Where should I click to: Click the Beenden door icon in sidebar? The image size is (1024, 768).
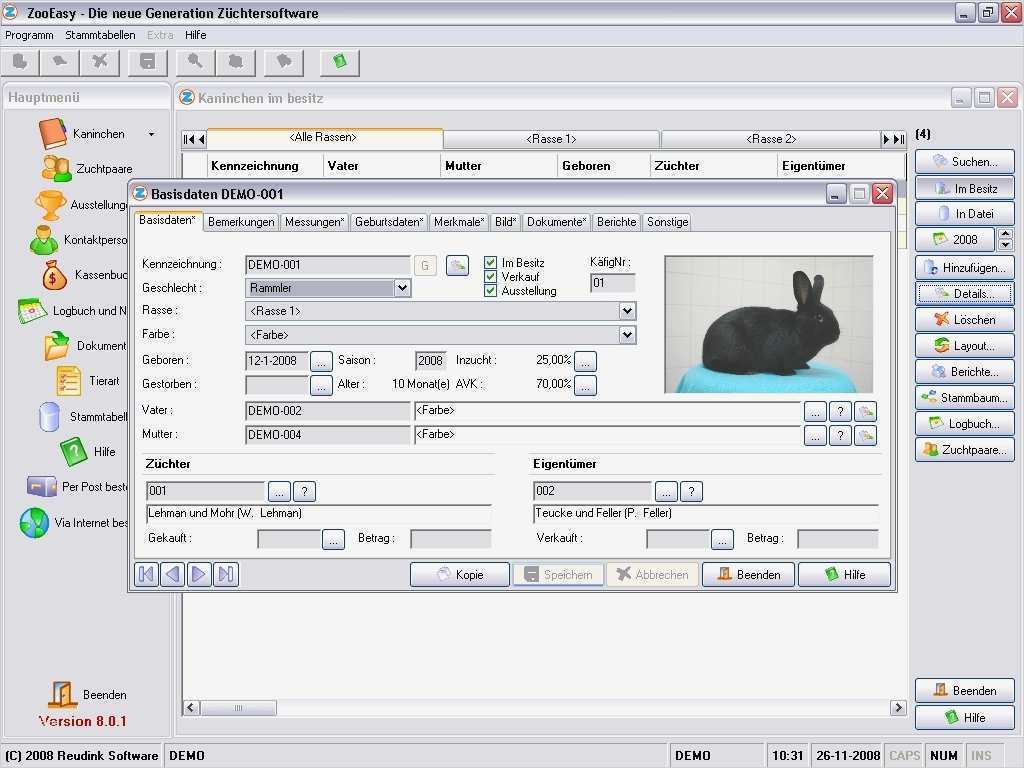coord(62,694)
